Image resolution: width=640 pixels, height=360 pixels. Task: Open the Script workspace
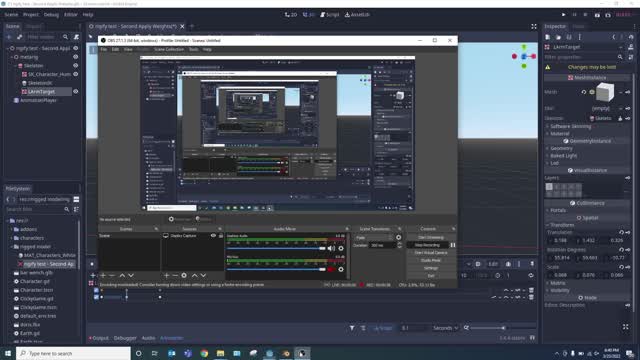[329, 14]
